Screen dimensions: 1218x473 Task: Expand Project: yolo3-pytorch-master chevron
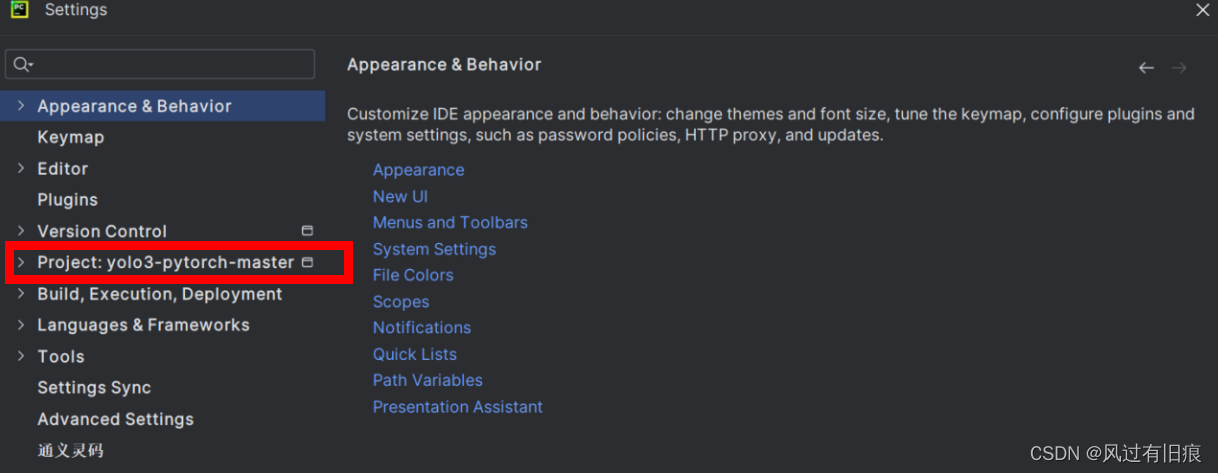click(x=21, y=262)
